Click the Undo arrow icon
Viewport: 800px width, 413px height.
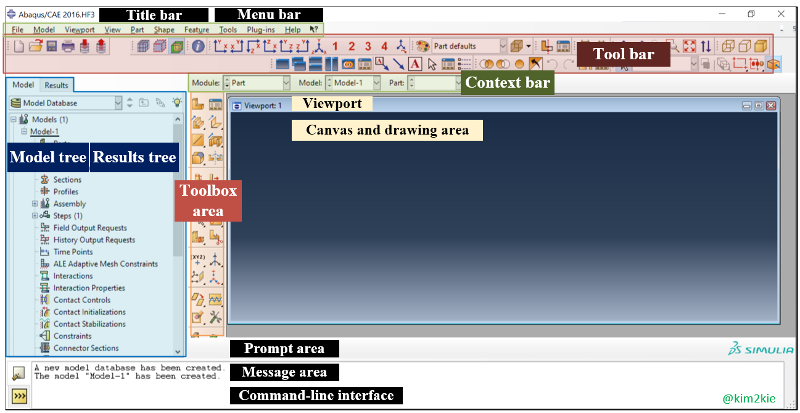coord(552,64)
